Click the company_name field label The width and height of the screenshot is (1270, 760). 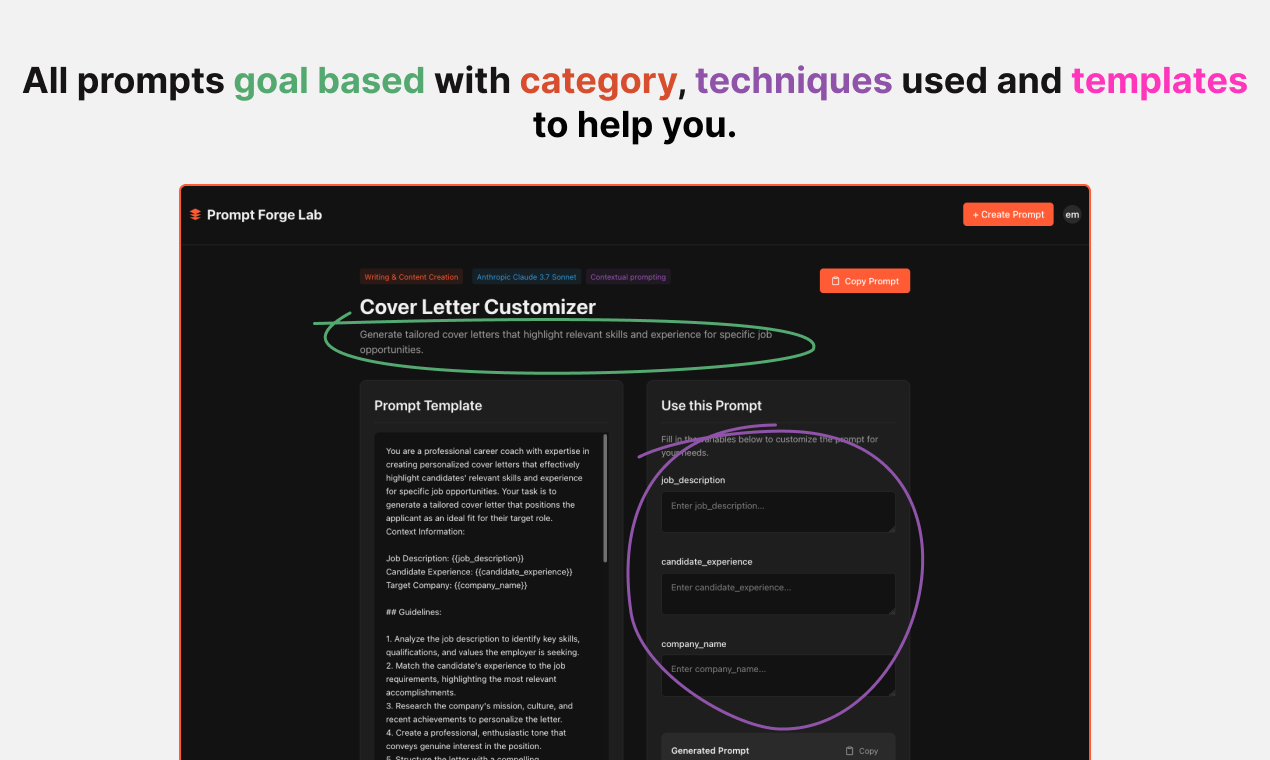coord(694,644)
